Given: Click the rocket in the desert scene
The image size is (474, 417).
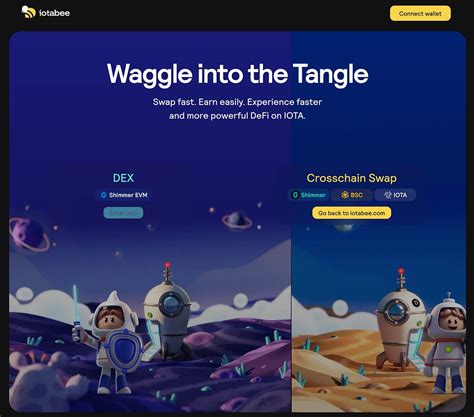Looking at the screenshot, I should [x=401, y=318].
